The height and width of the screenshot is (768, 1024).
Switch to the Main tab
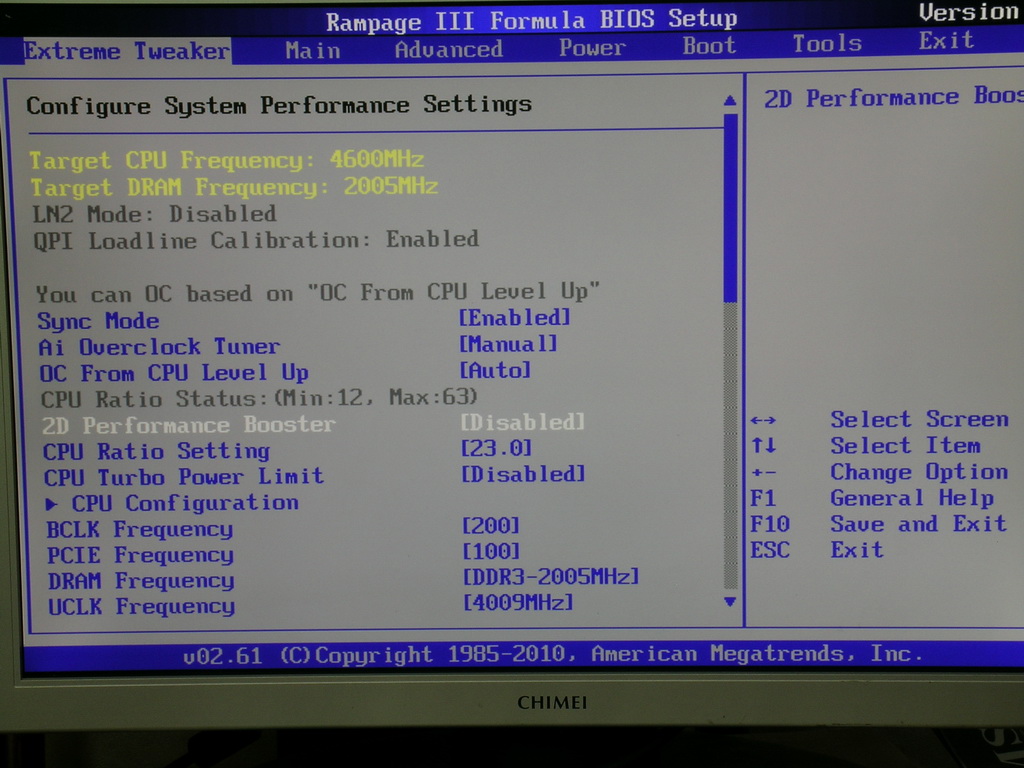coord(313,50)
